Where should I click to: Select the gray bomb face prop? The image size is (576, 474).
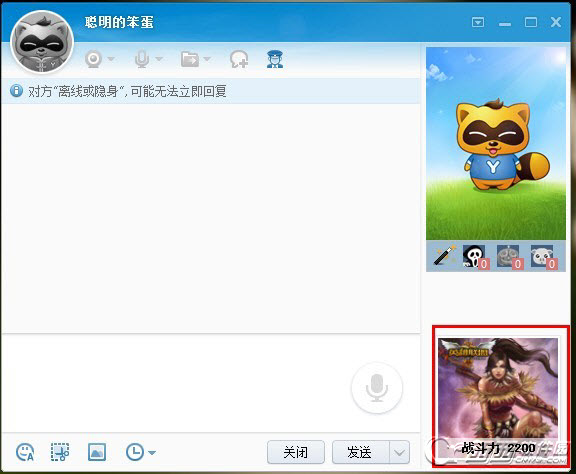coord(510,256)
